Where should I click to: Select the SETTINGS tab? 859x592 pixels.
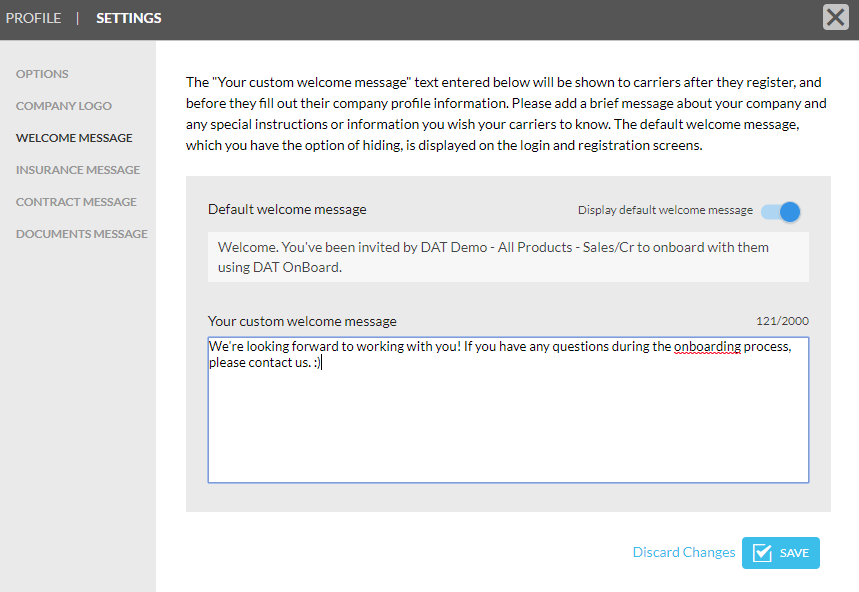pos(129,18)
